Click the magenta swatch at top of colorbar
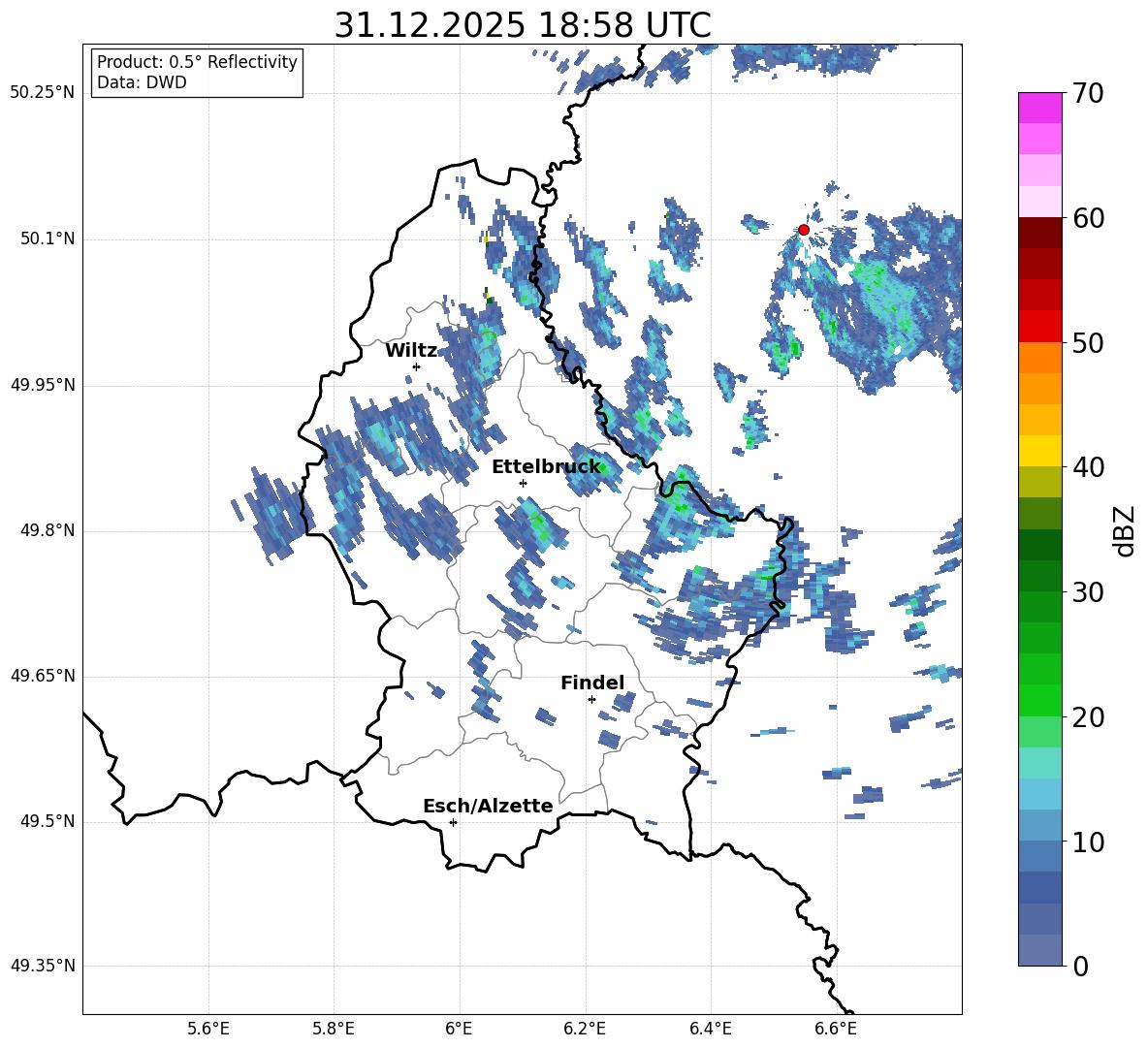Image resolution: width=1148 pixels, height=1048 pixels. click(x=1040, y=108)
